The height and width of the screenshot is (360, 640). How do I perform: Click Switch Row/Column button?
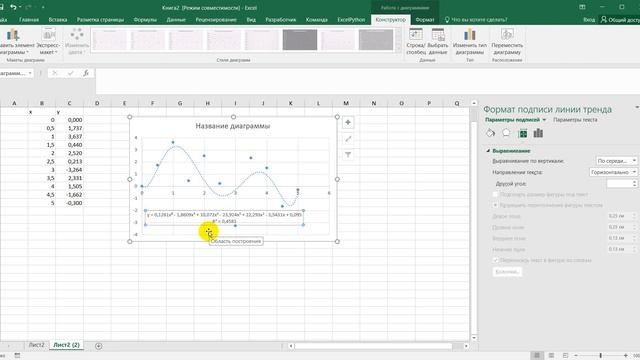tap(416, 42)
